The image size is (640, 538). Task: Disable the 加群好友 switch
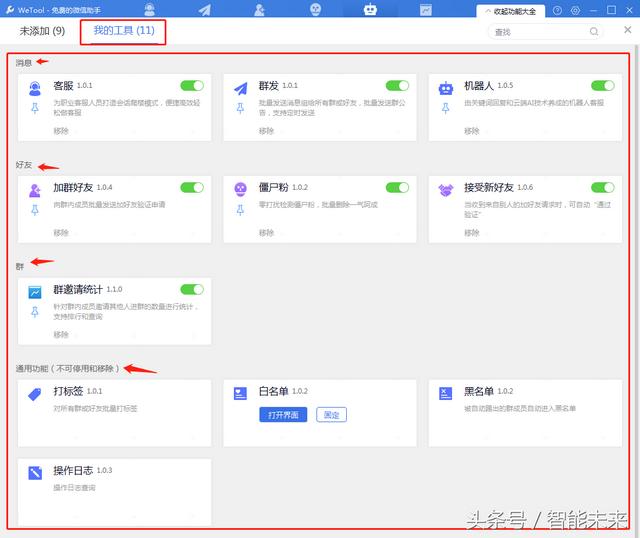(192, 187)
